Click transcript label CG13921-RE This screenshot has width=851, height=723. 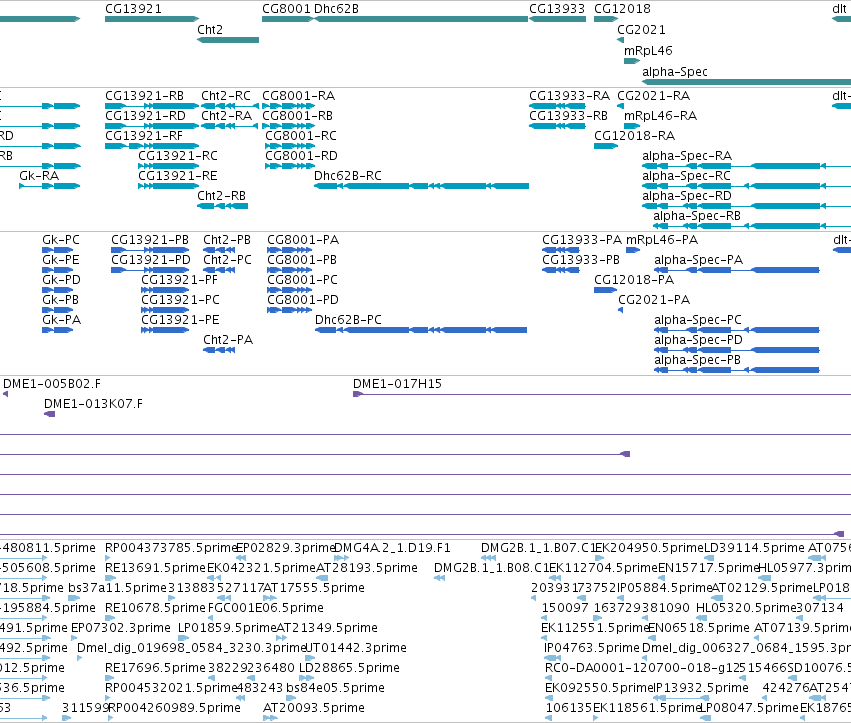click(x=177, y=176)
